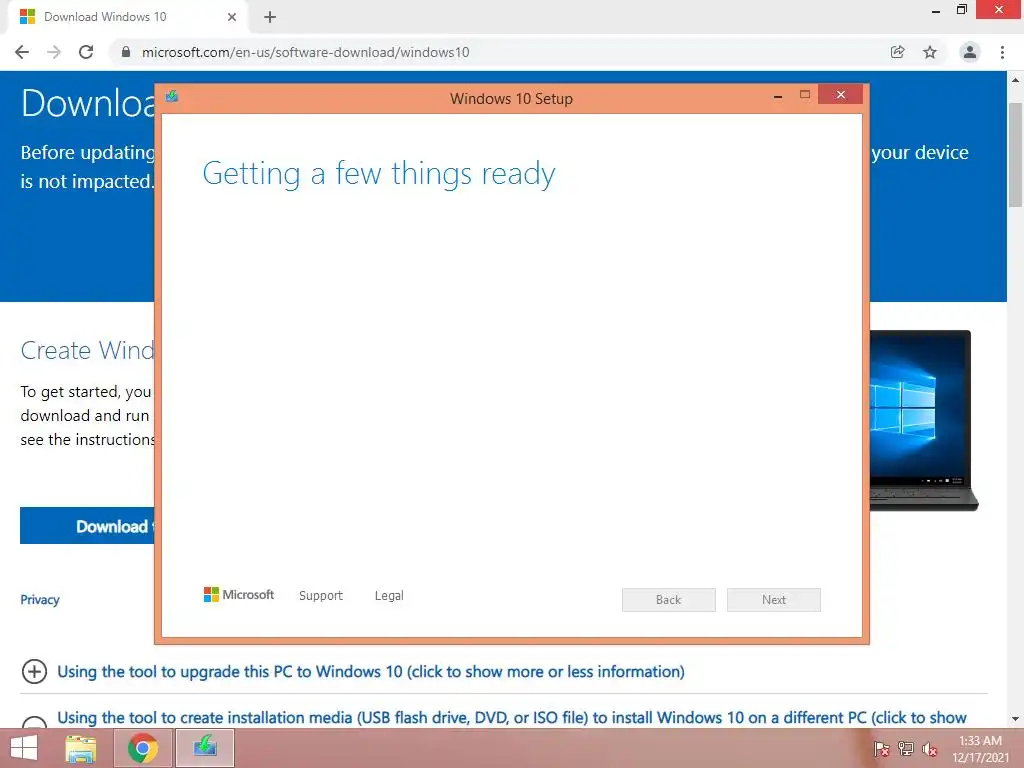This screenshot has height=768, width=1024.
Task: Open the Privacy link on the webpage
Action: pos(40,600)
